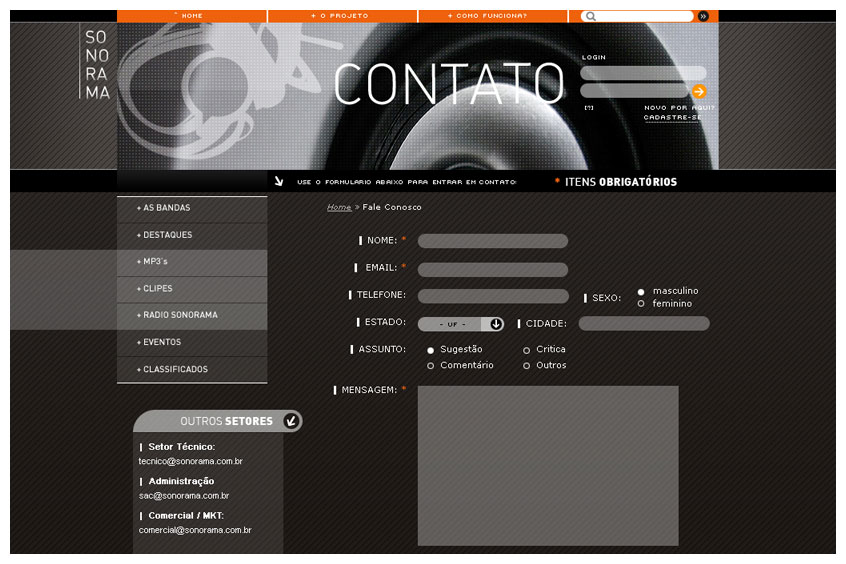Click the Fale Conosco breadcrumb text
Image resolution: width=846 pixels, height=564 pixels.
pos(392,207)
